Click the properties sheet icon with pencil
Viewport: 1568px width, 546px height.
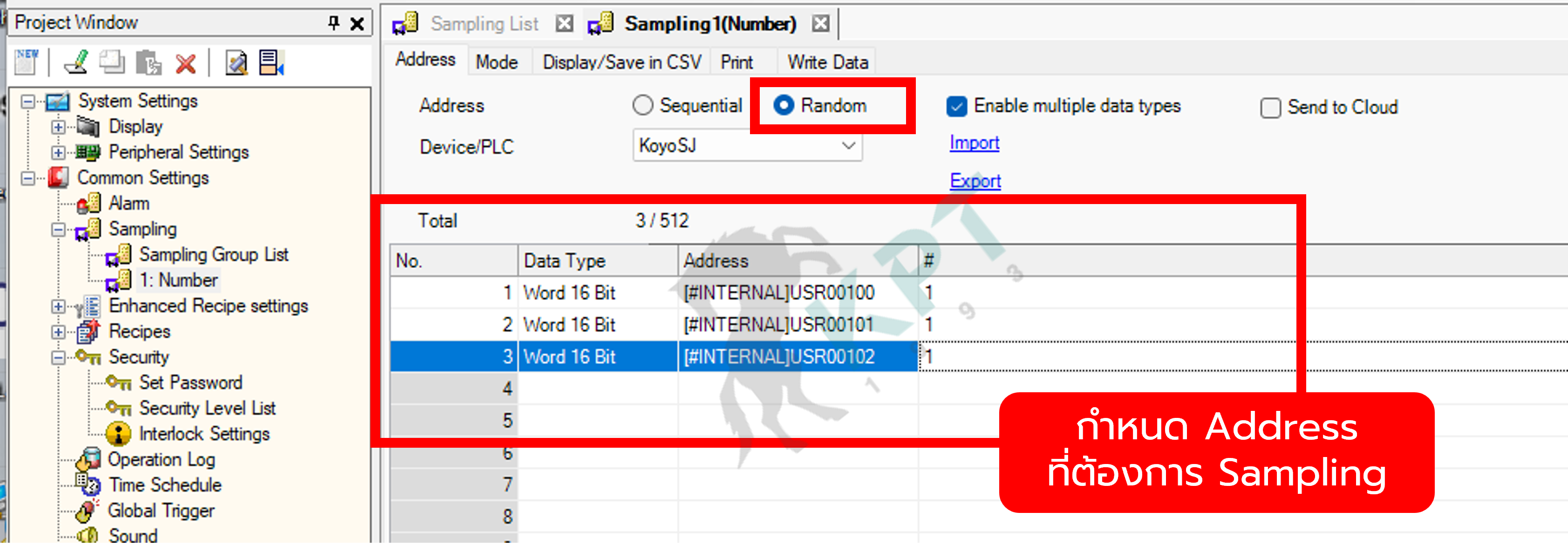click(x=236, y=62)
